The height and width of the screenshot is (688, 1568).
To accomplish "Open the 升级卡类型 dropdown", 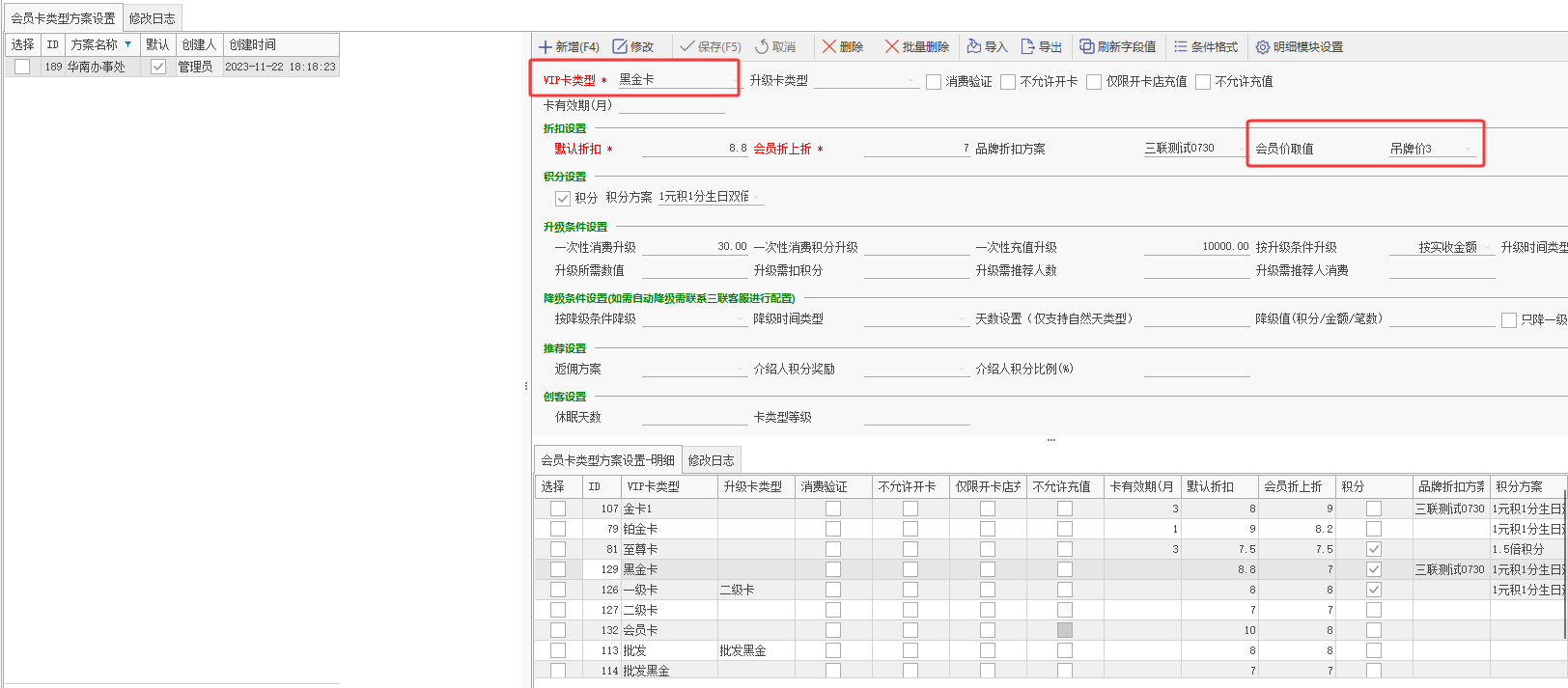I will click(911, 81).
